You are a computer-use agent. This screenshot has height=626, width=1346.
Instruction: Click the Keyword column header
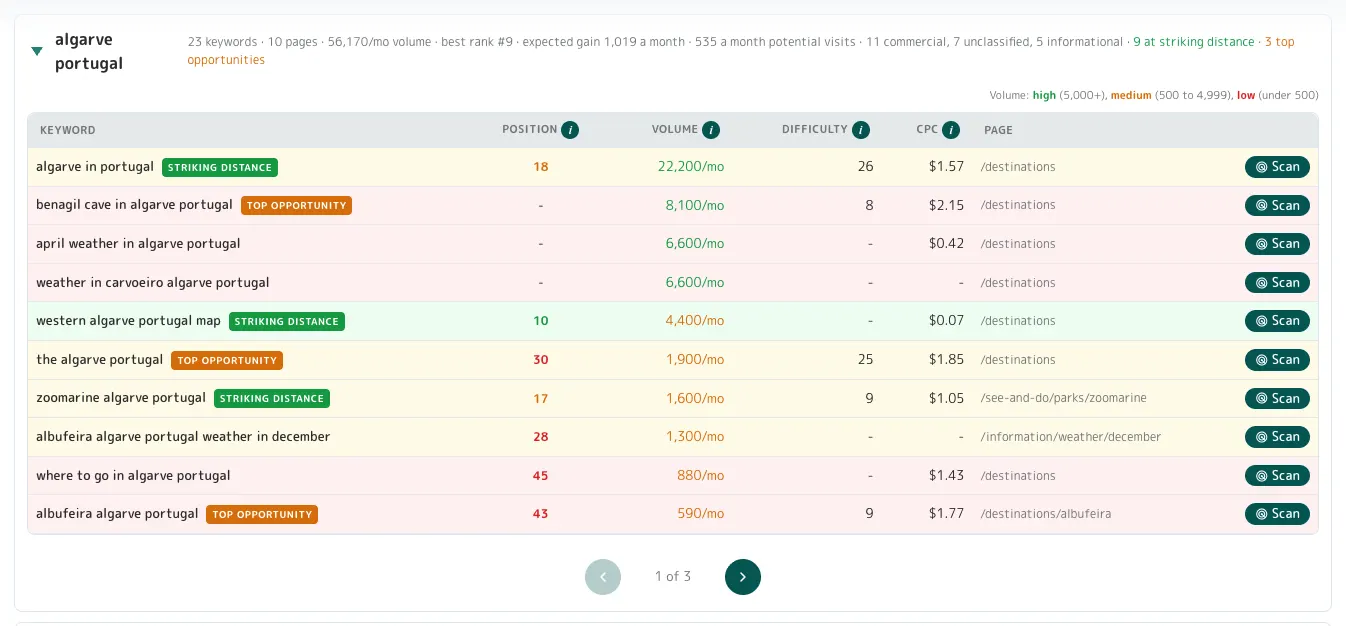click(x=68, y=130)
